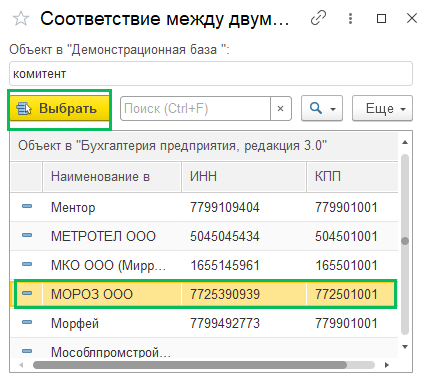Clear the search field with the x button
Viewport: 423px width, 378px height.
click(x=281, y=109)
